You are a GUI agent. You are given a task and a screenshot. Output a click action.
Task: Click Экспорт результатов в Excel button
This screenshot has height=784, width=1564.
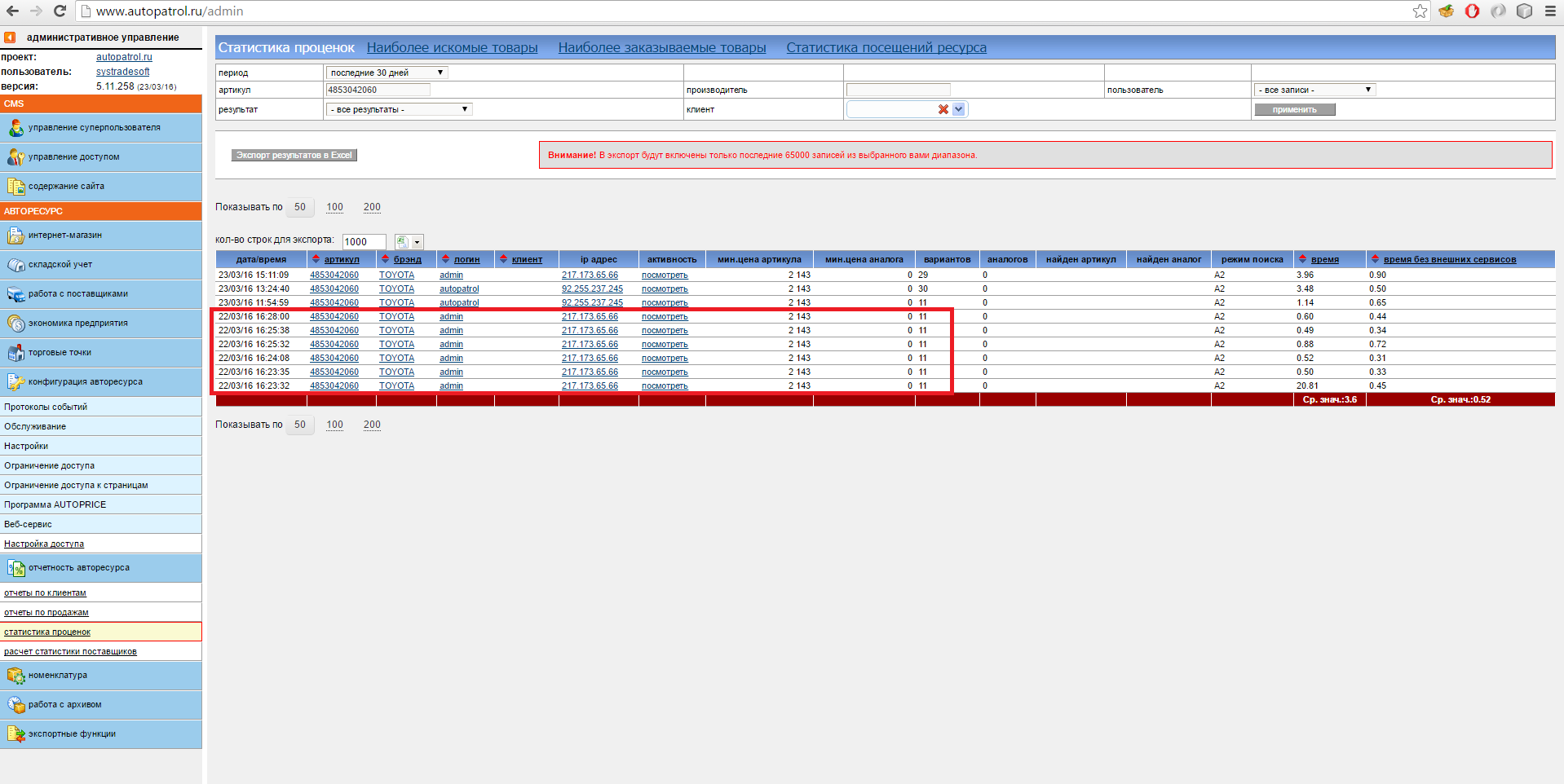point(294,155)
